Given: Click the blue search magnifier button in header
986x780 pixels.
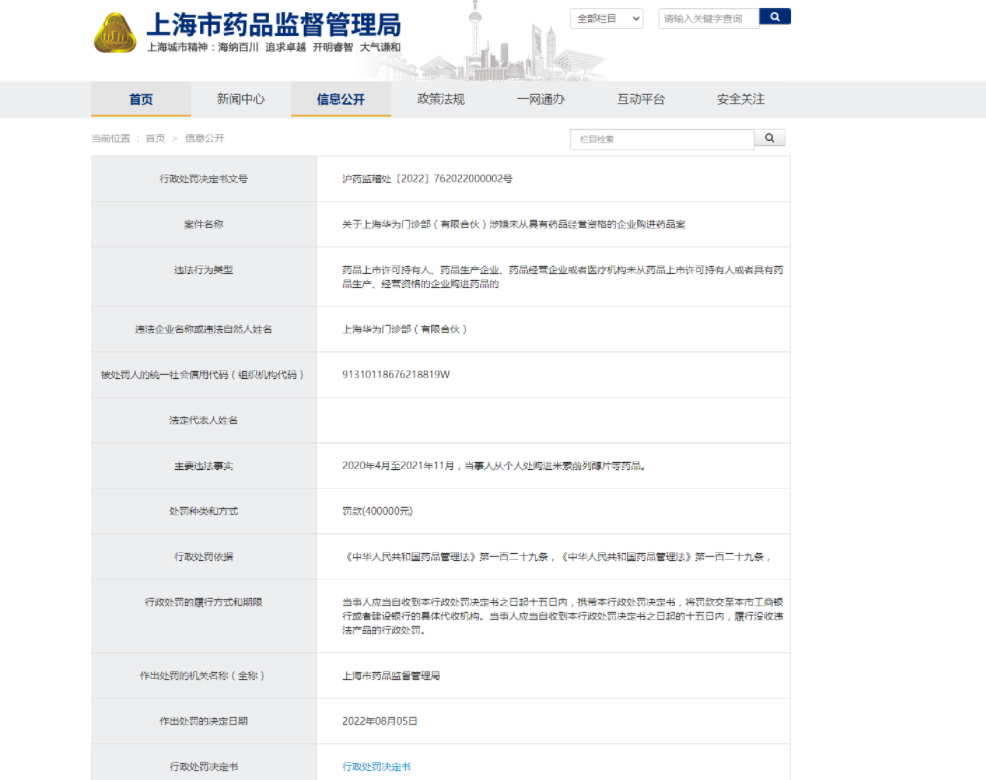Looking at the screenshot, I should [x=775, y=17].
